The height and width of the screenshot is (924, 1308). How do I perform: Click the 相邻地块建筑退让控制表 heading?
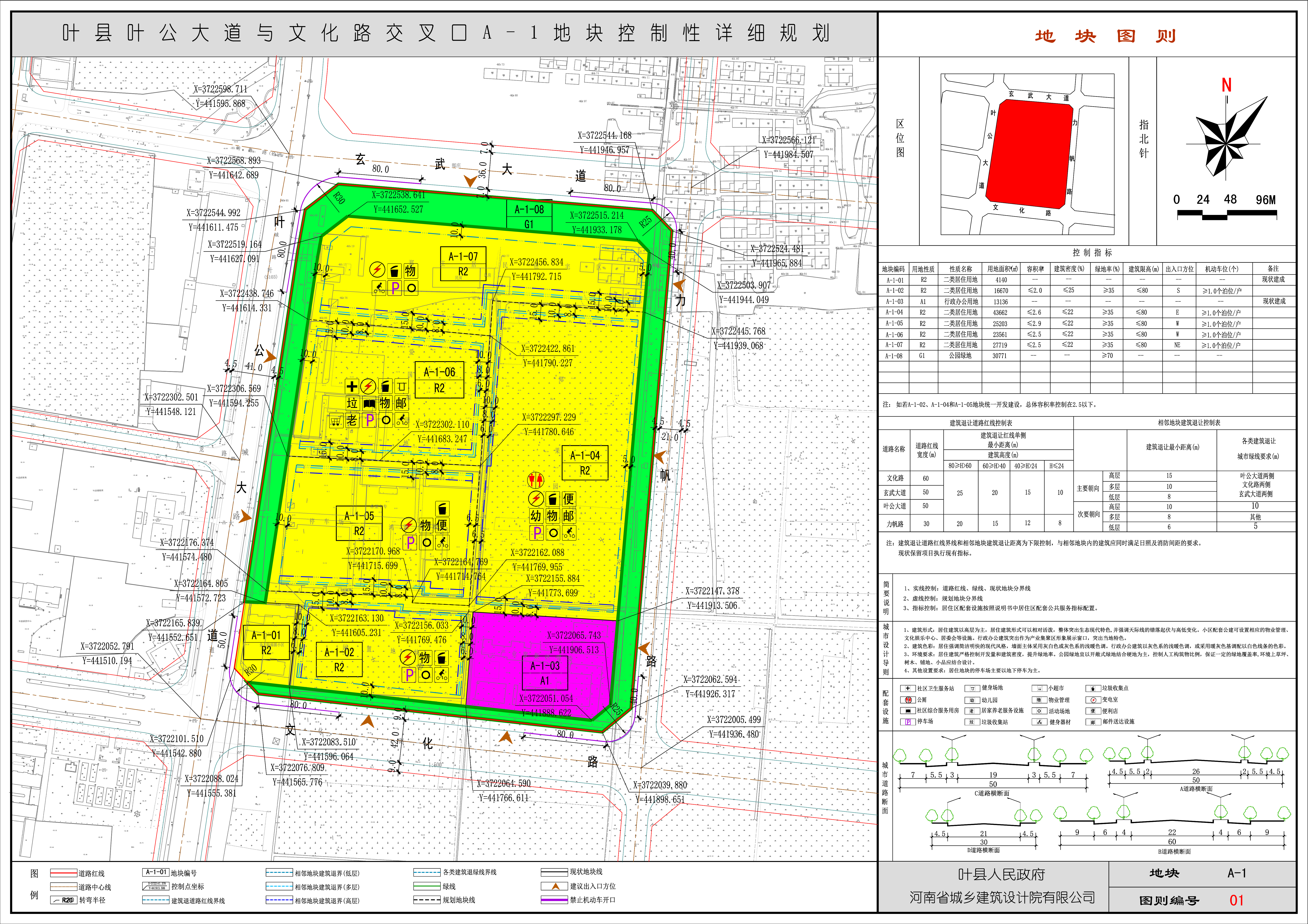click(x=1189, y=423)
